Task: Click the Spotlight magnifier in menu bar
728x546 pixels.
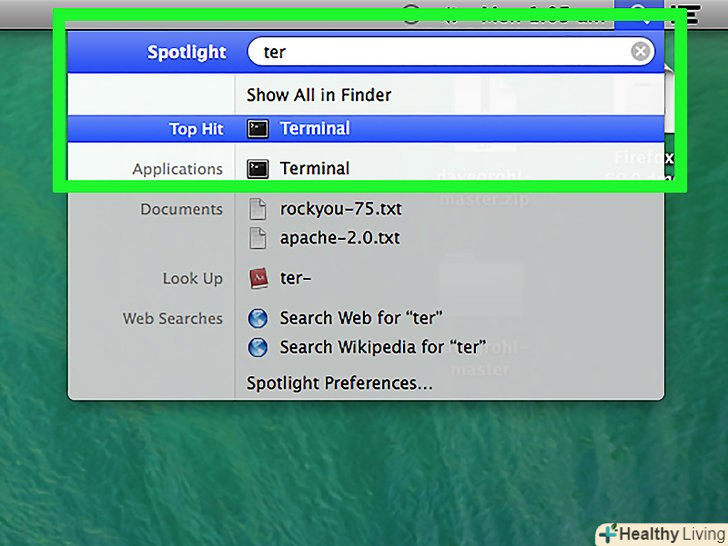Action: click(639, 14)
